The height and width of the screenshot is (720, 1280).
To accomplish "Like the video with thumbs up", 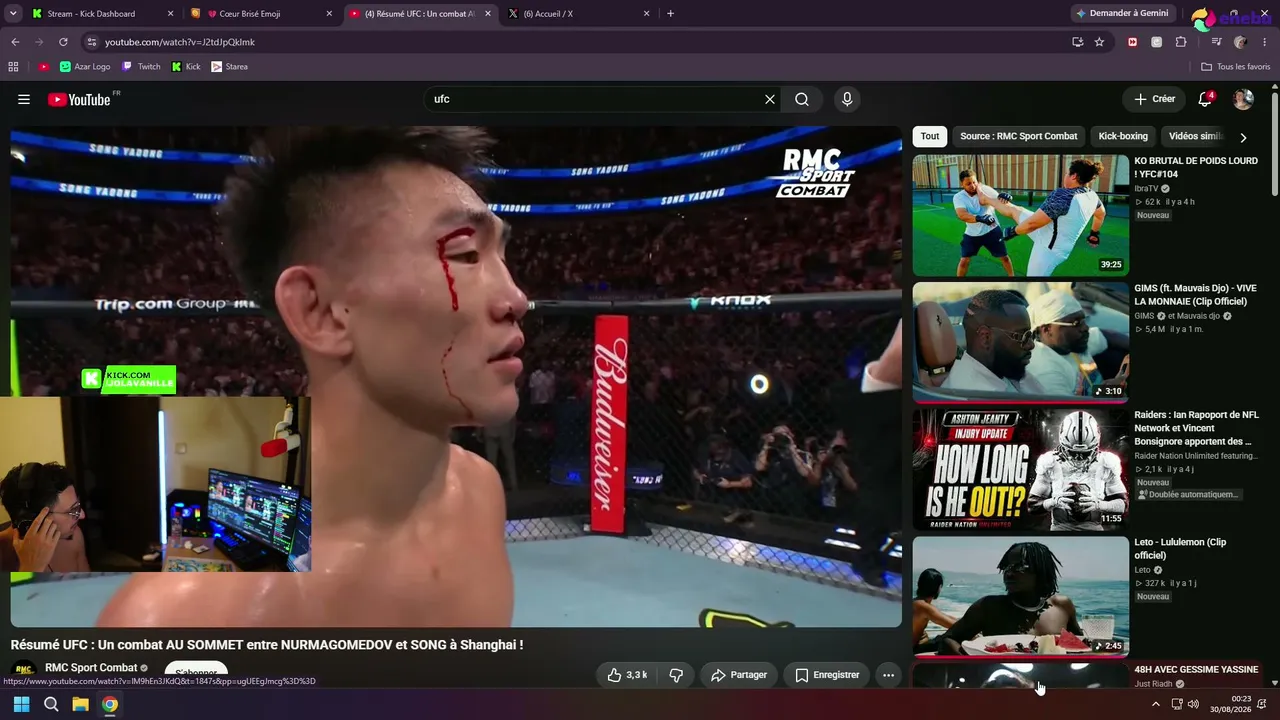I will (628, 675).
